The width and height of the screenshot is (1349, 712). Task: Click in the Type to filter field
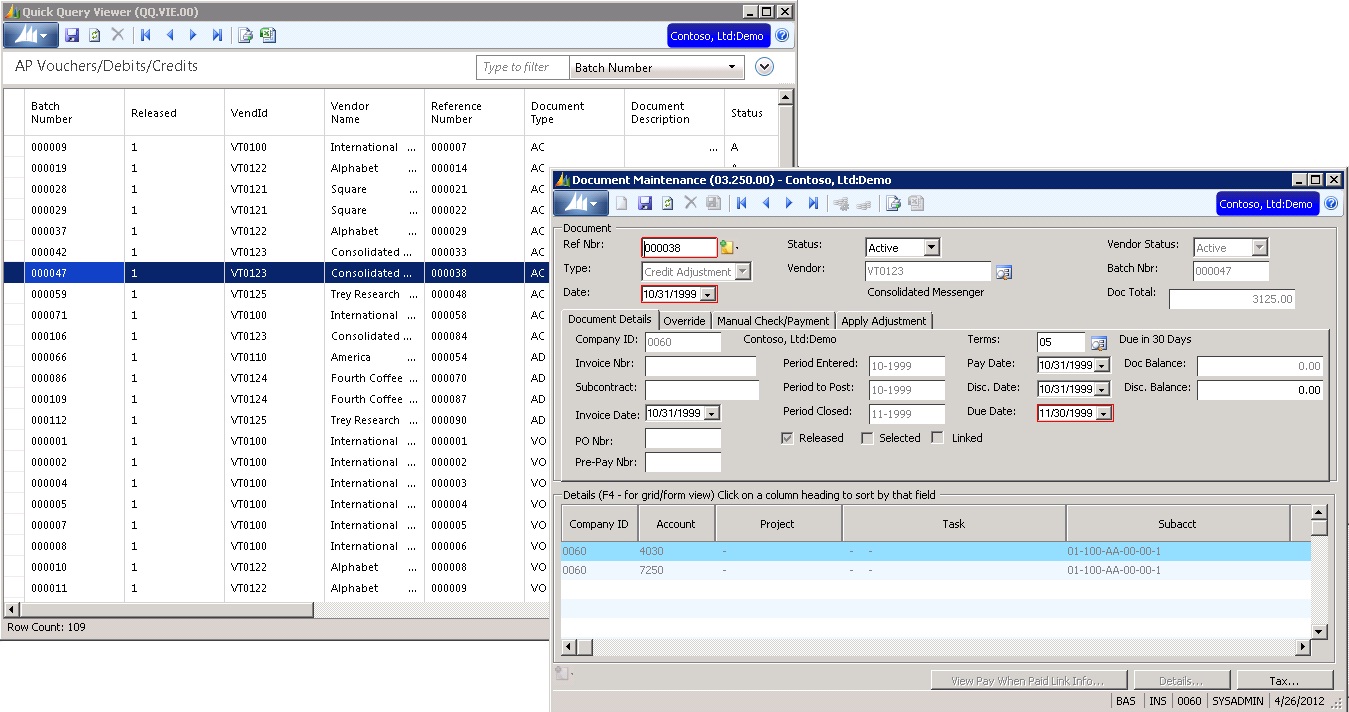tap(522, 67)
